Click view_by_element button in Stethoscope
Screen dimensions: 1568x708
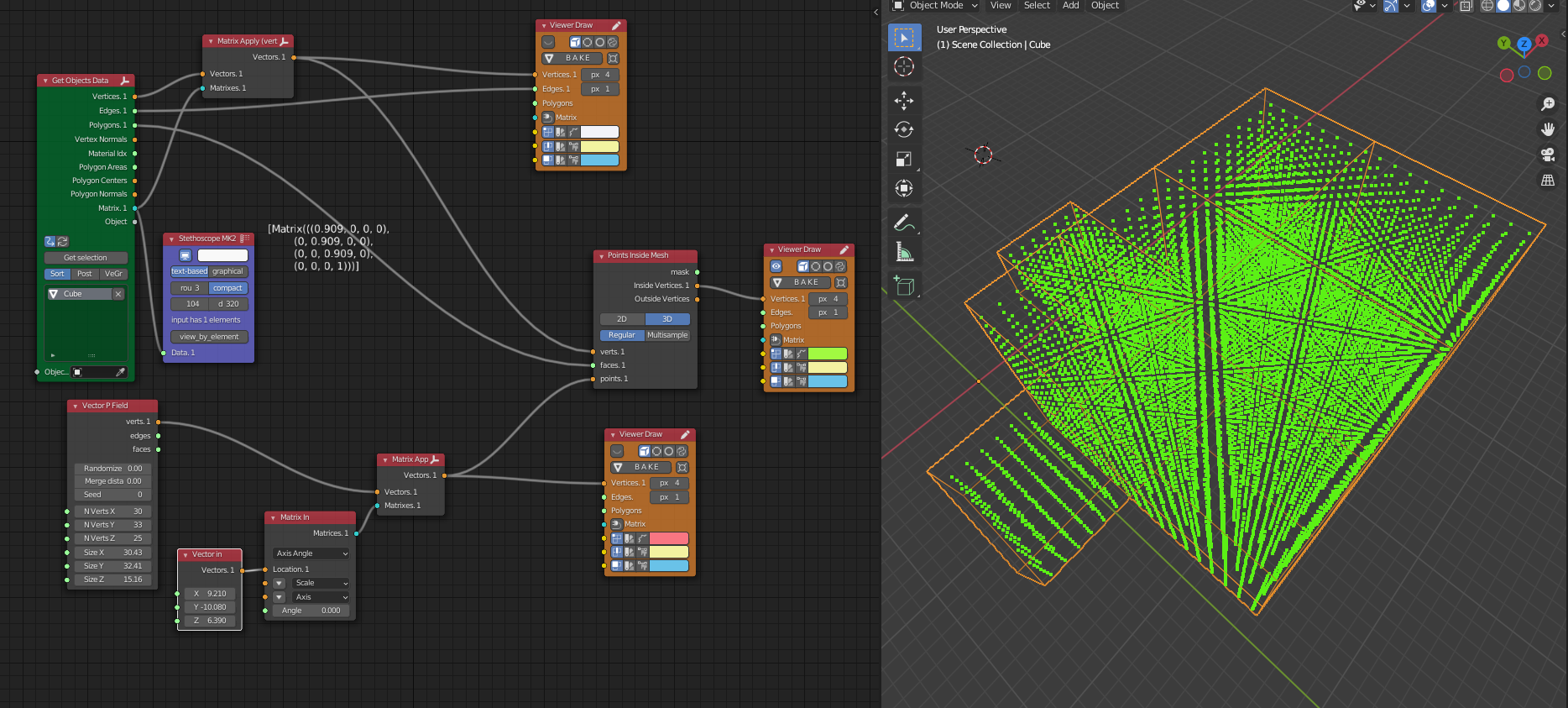pyautogui.click(x=209, y=337)
